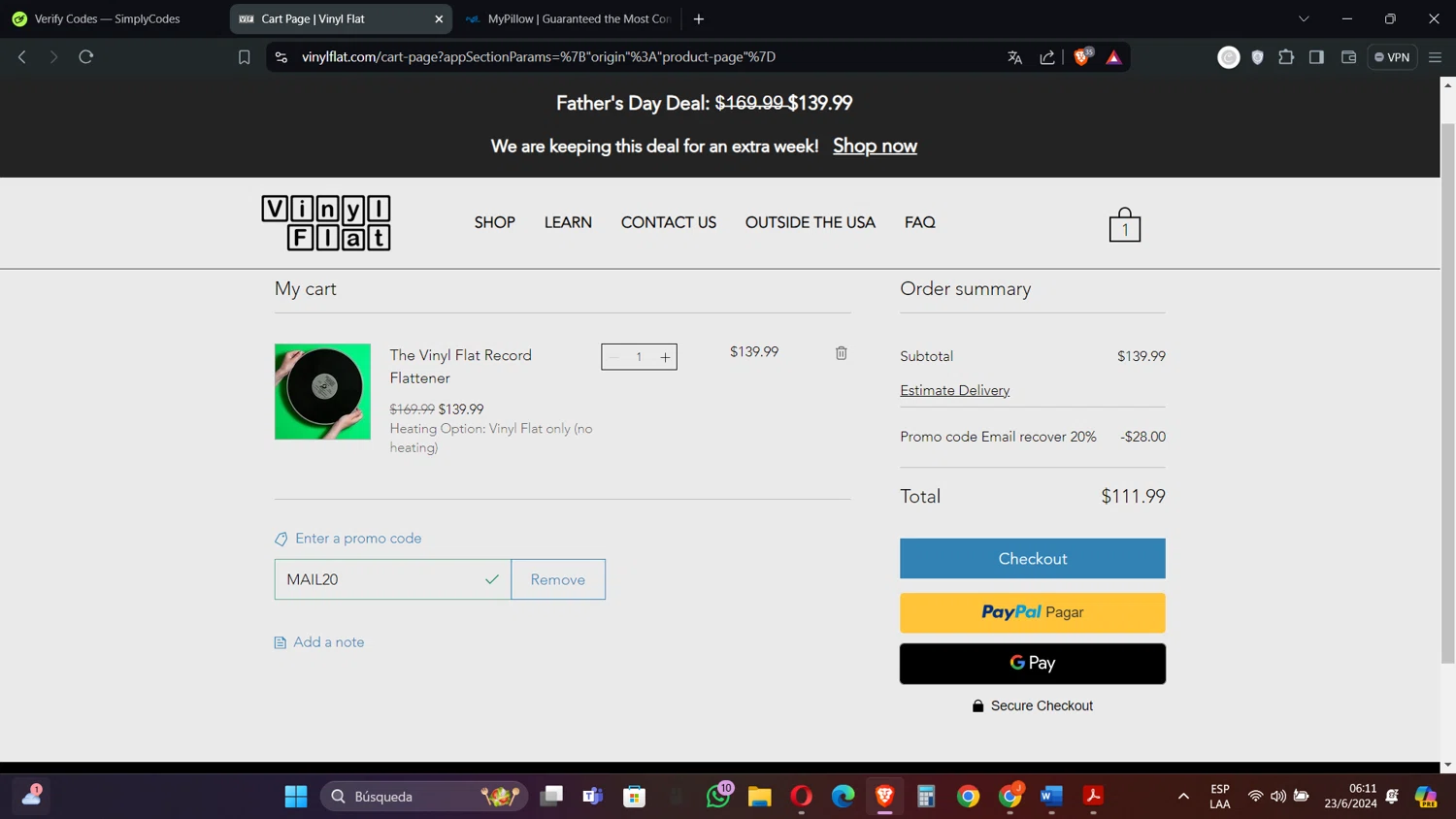
Task: Click the quantity number field
Action: (639, 357)
